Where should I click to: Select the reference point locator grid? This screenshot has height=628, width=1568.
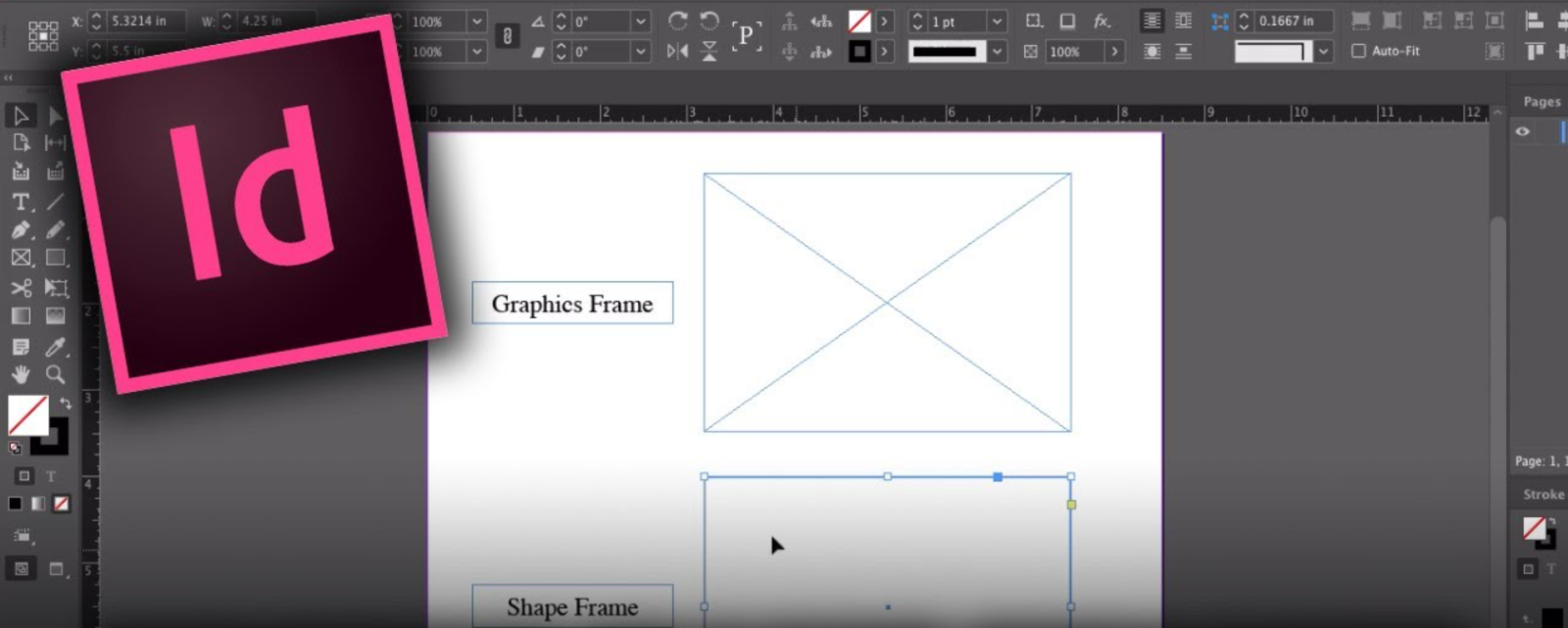coord(43,35)
